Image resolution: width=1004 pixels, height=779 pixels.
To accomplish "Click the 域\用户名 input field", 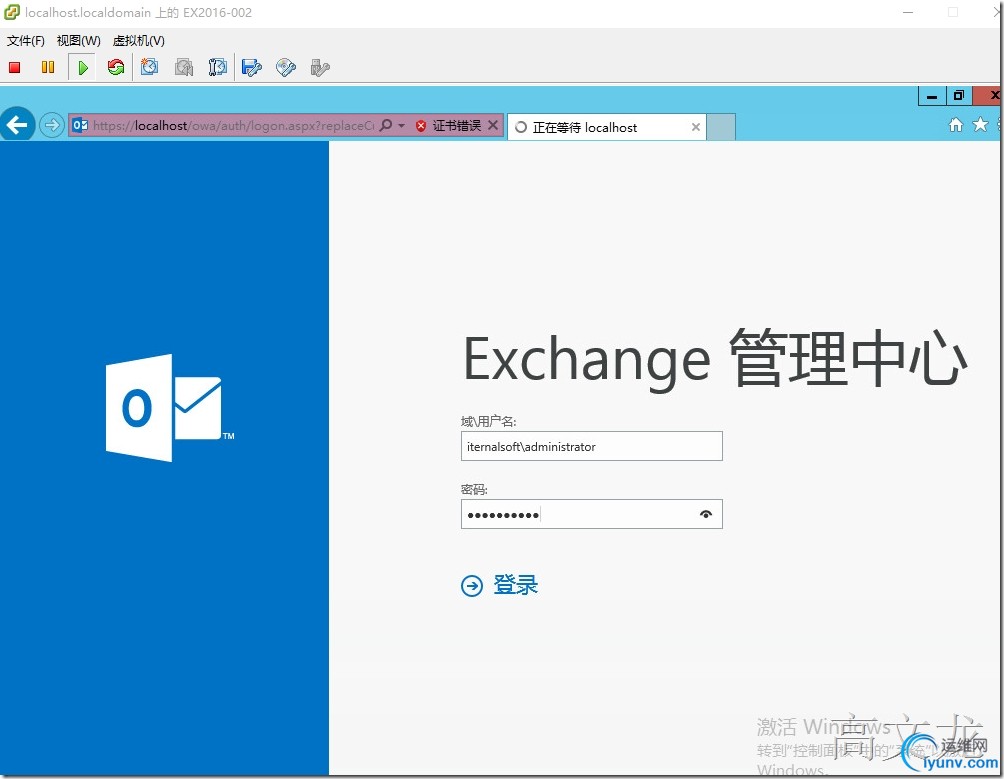I will (x=592, y=446).
